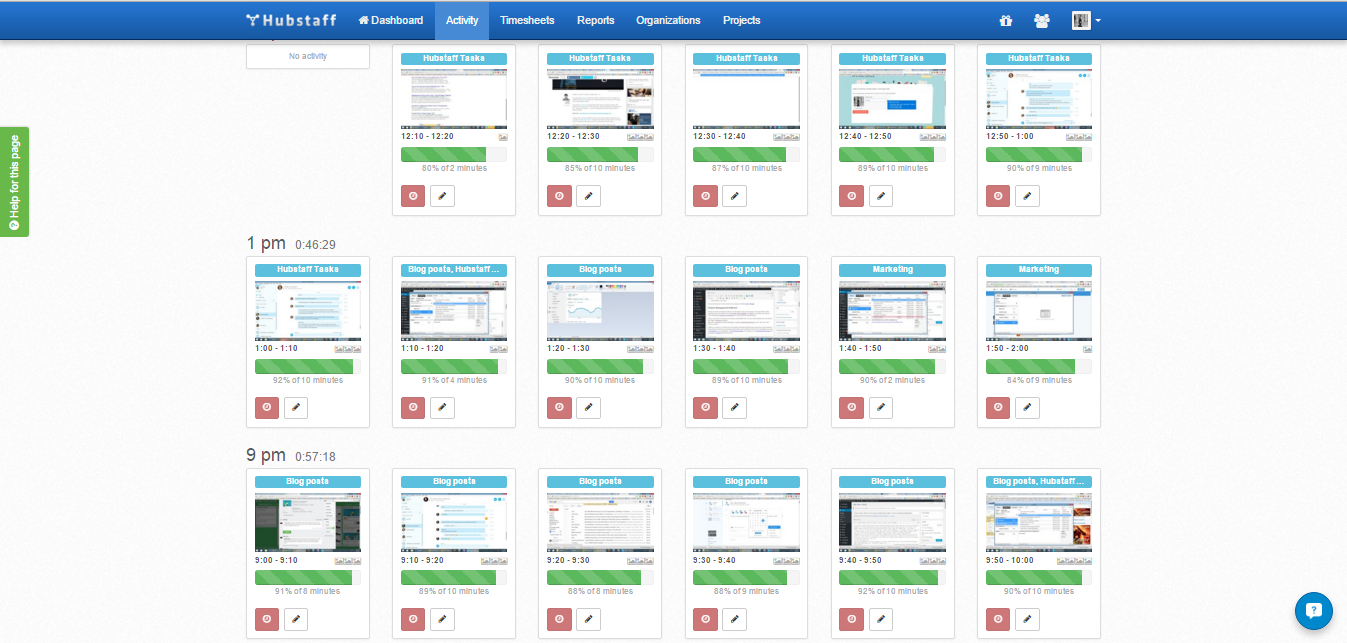The width and height of the screenshot is (1347, 643).
Task: Click pencil edit button for 9:00 - 9:10
Action: pos(296,620)
